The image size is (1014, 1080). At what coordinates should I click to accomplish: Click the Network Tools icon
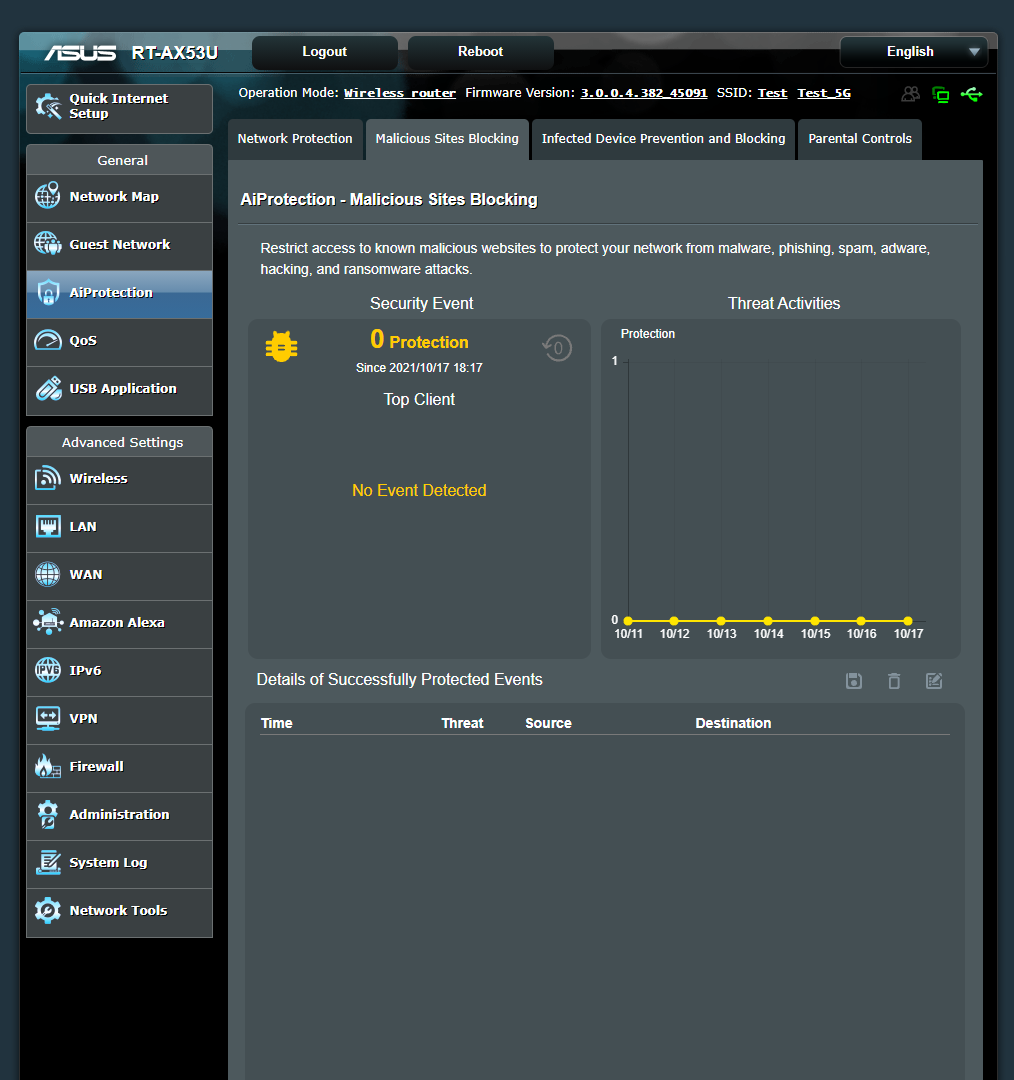[x=48, y=910]
